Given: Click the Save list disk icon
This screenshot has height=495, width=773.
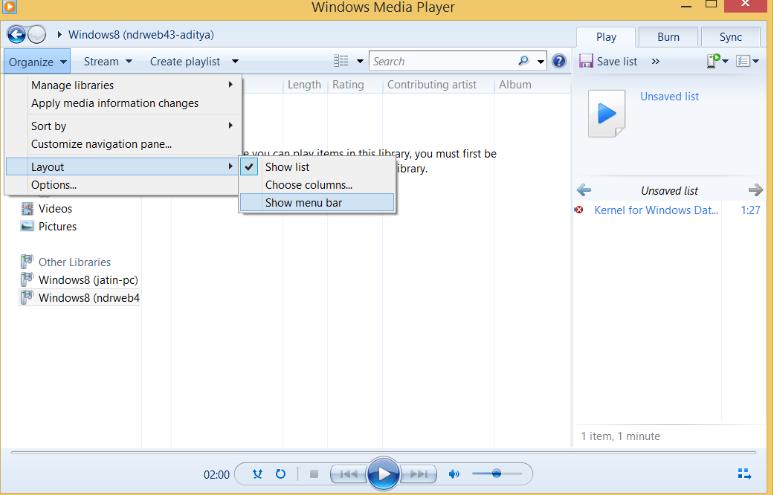Looking at the screenshot, I should point(586,61).
